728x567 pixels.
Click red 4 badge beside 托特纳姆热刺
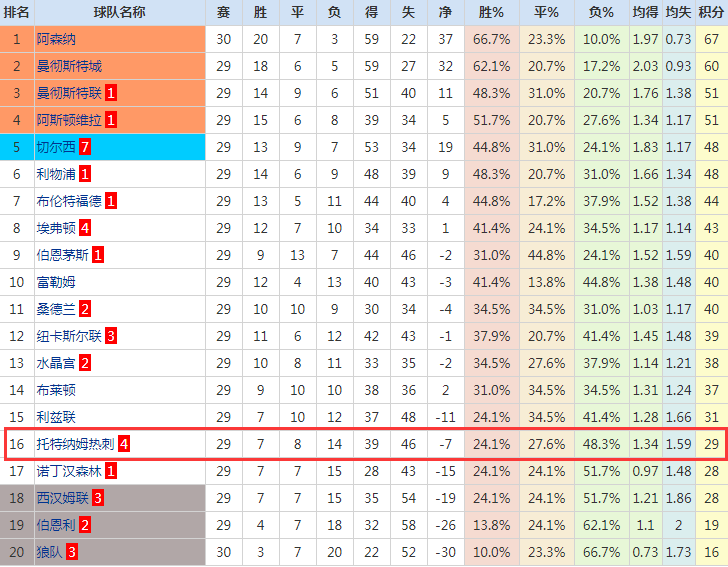(124, 444)
